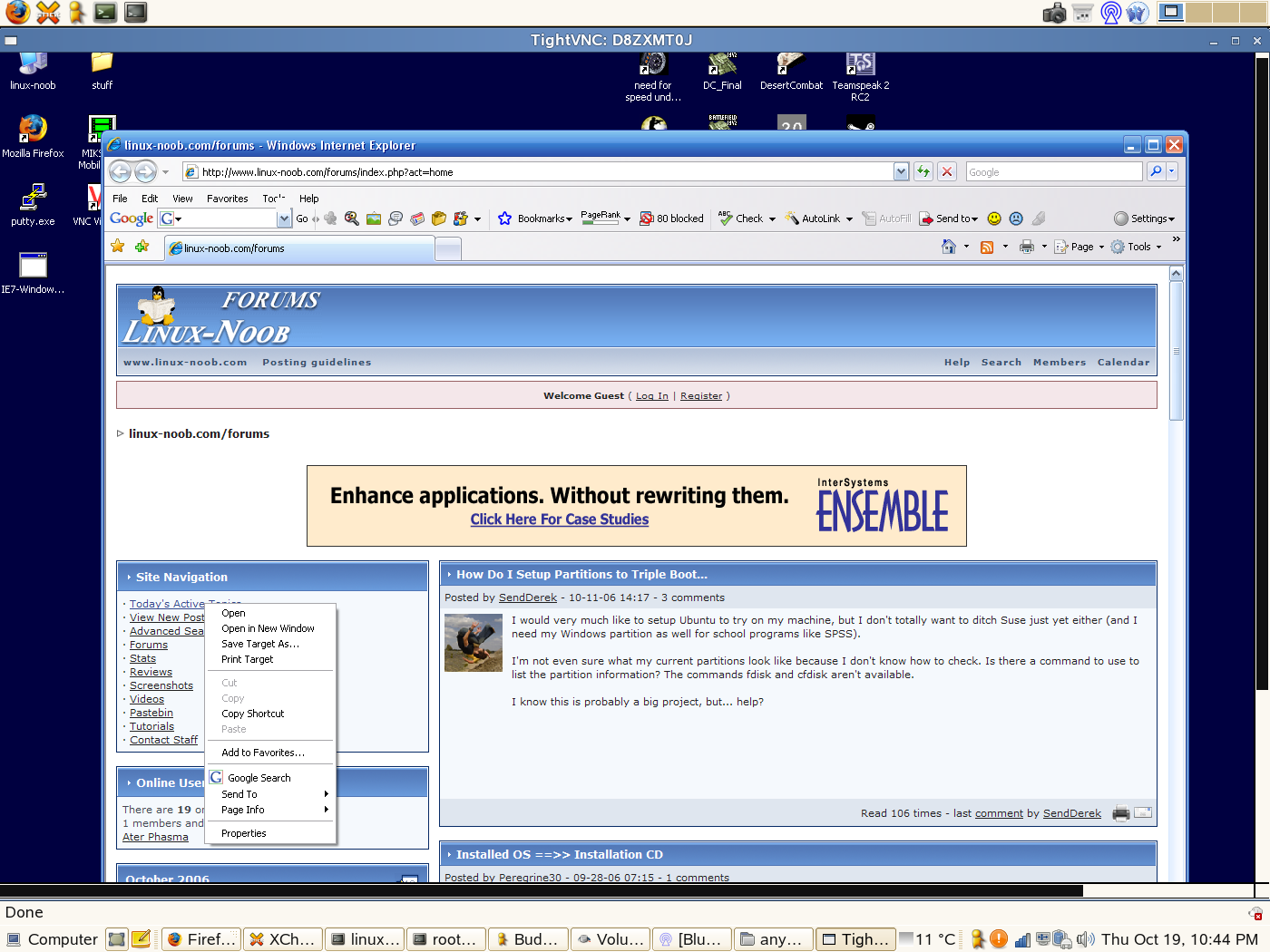Screen dimensions: 1270x952
Task: Choose Copy Shortcut from context menu
Action: [x=252, y=714]
